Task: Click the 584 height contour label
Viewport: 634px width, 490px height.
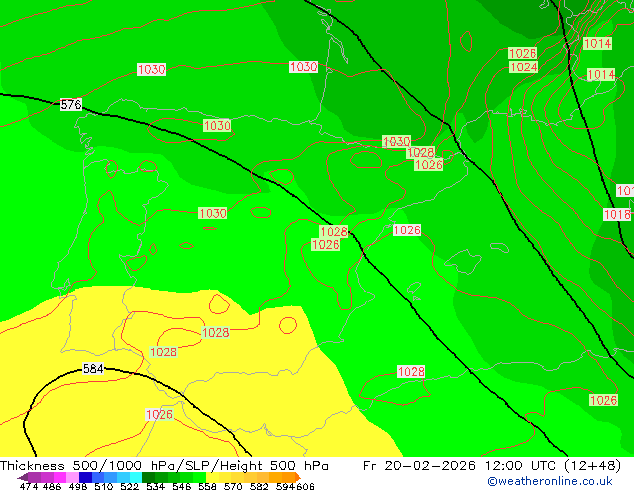Action: coord(93,369)
